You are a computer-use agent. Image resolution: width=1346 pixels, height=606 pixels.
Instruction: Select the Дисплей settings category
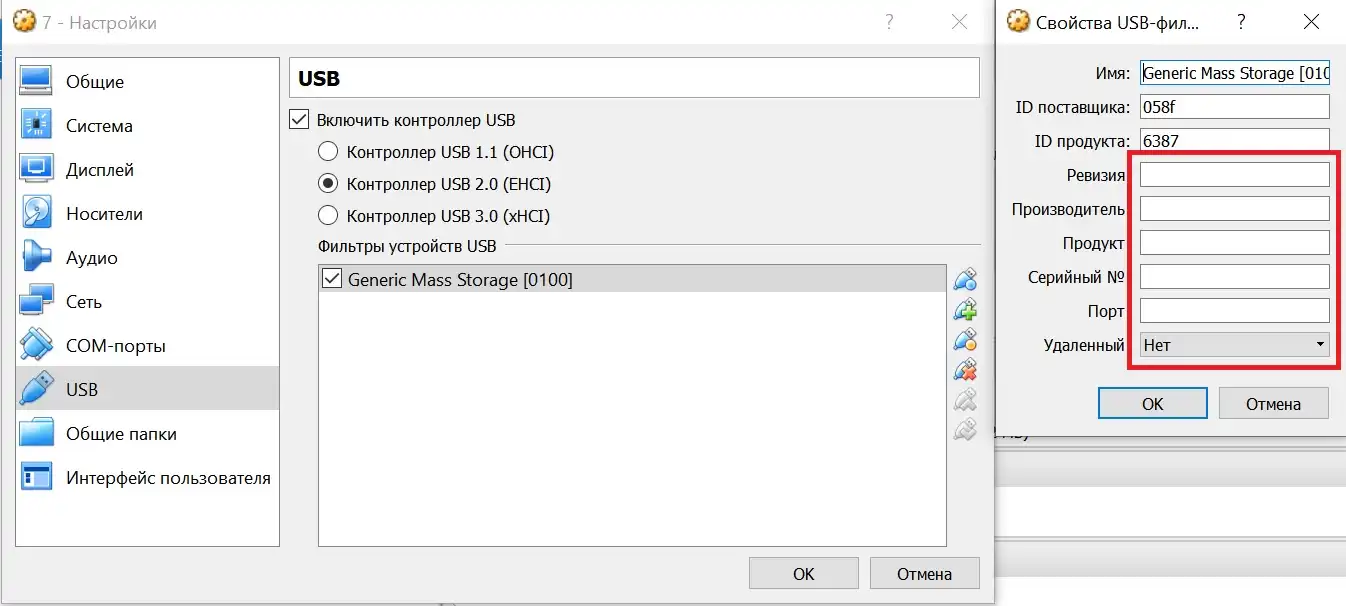100,170
